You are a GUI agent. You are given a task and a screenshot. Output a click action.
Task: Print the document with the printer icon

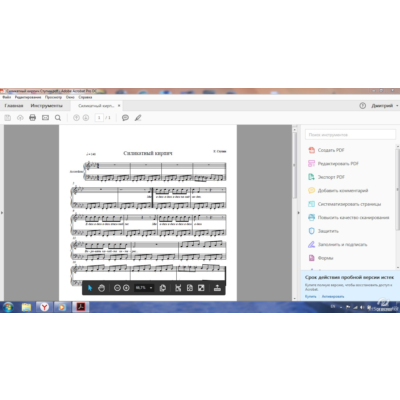pos(32,118)
